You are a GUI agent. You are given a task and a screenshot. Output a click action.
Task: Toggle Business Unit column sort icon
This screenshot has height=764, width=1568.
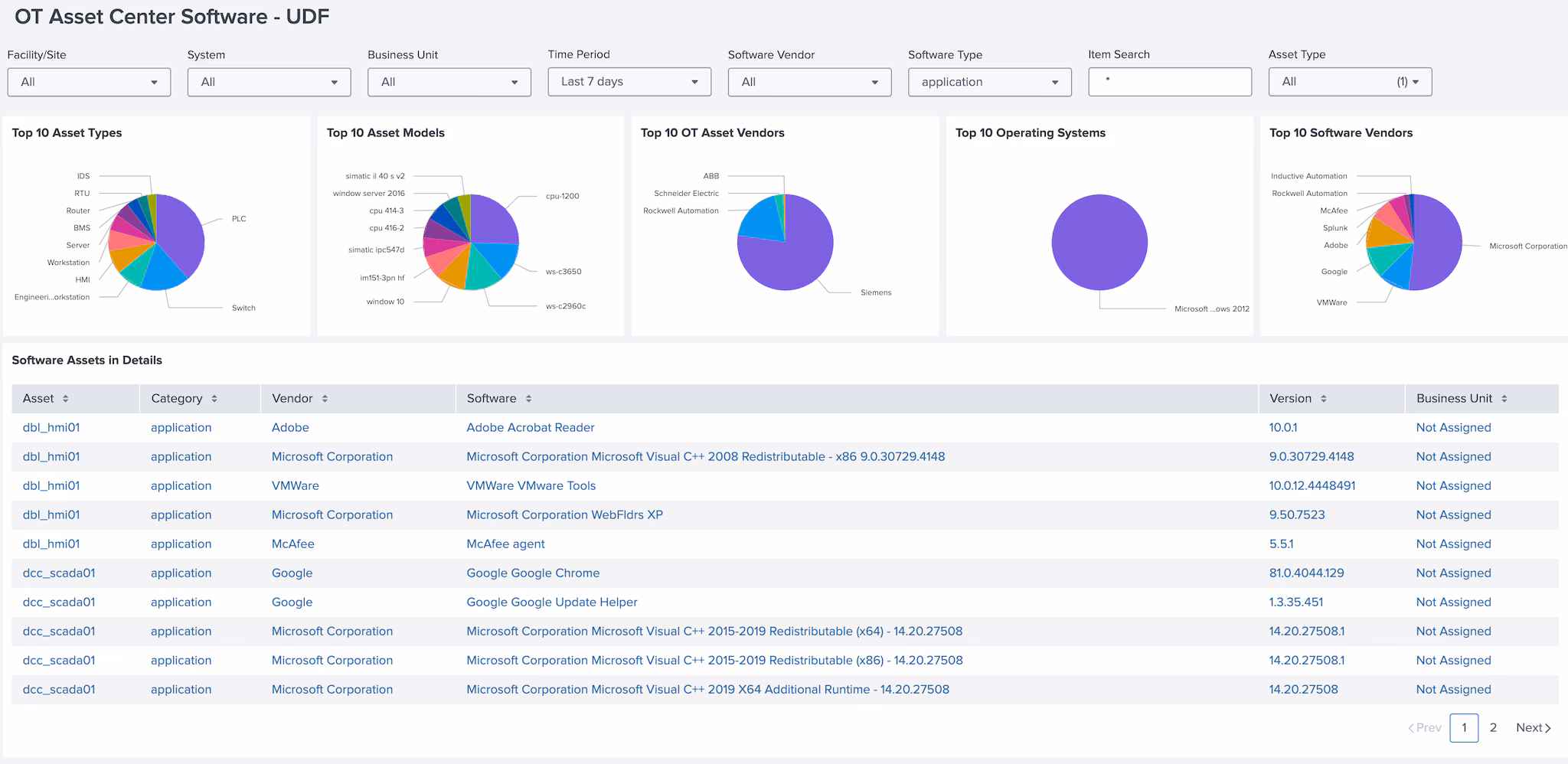coord(1504,399)
